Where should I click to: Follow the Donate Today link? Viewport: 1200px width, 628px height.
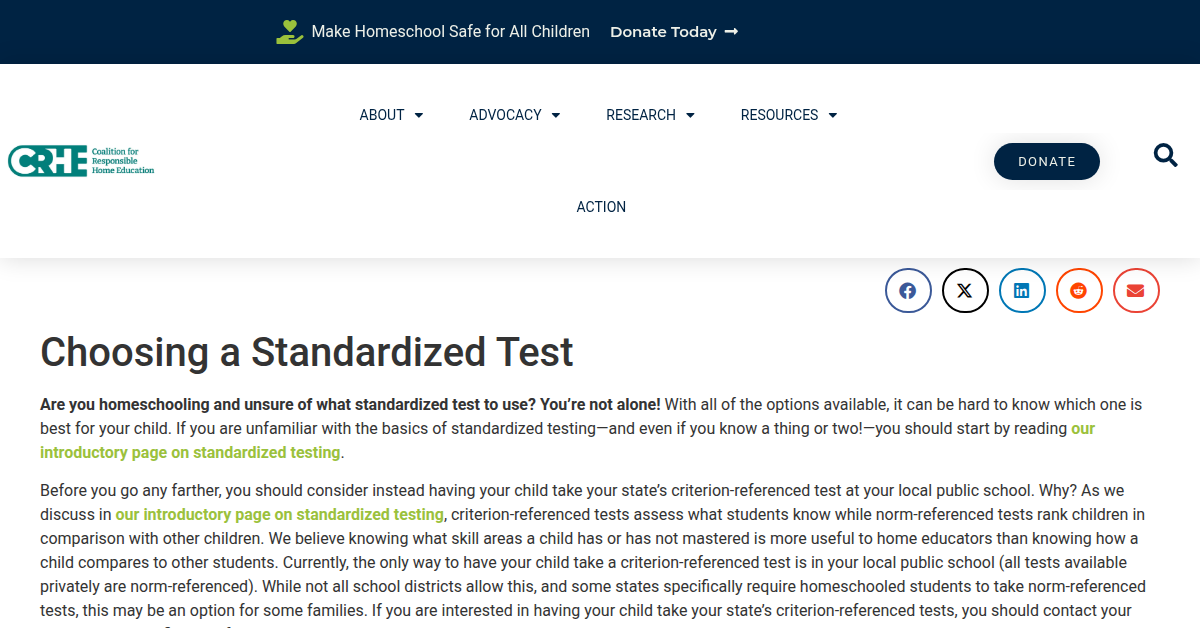(x=673, y=32)
